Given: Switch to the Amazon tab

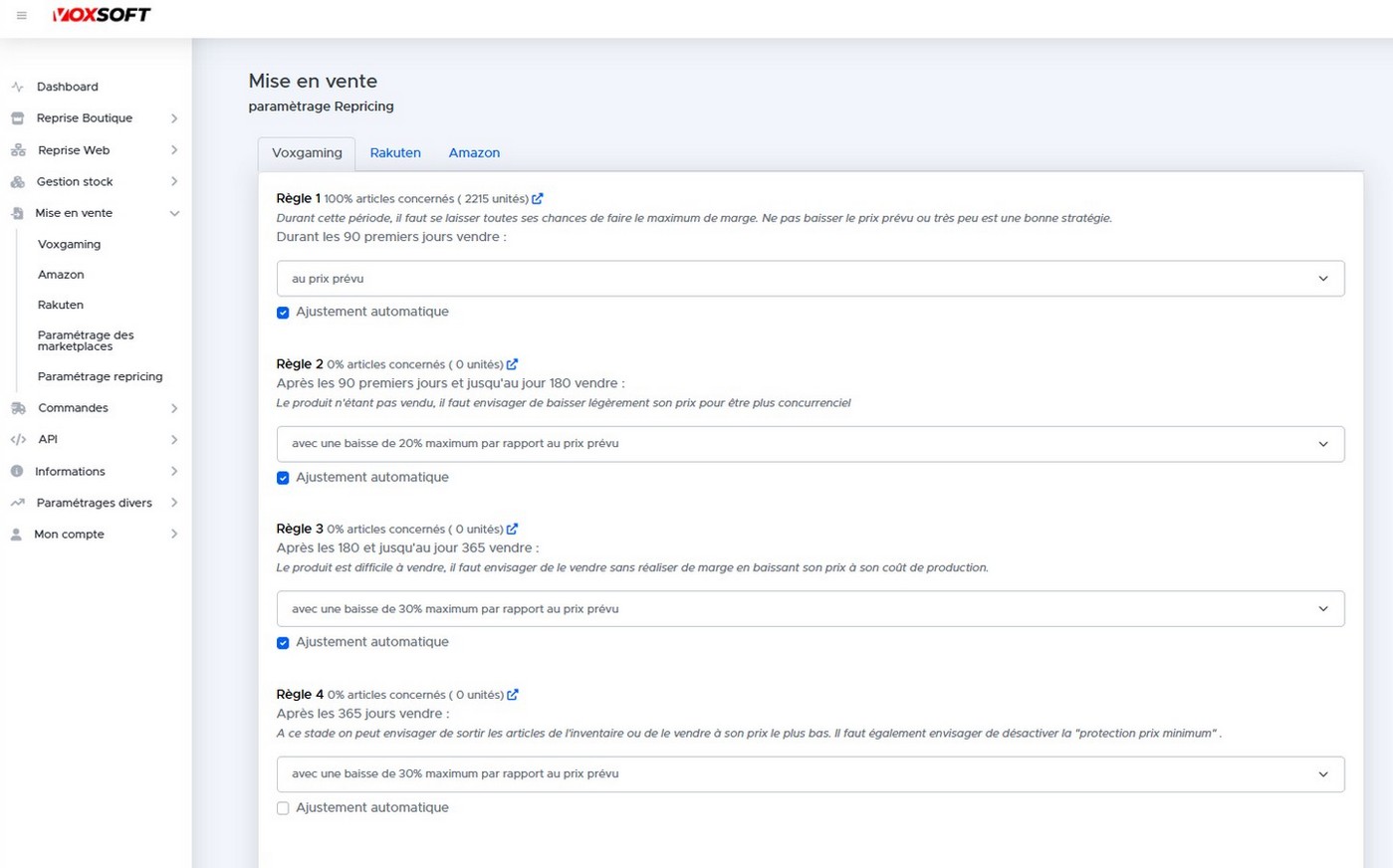Looking at the screenshot, I should click(474, 153).
